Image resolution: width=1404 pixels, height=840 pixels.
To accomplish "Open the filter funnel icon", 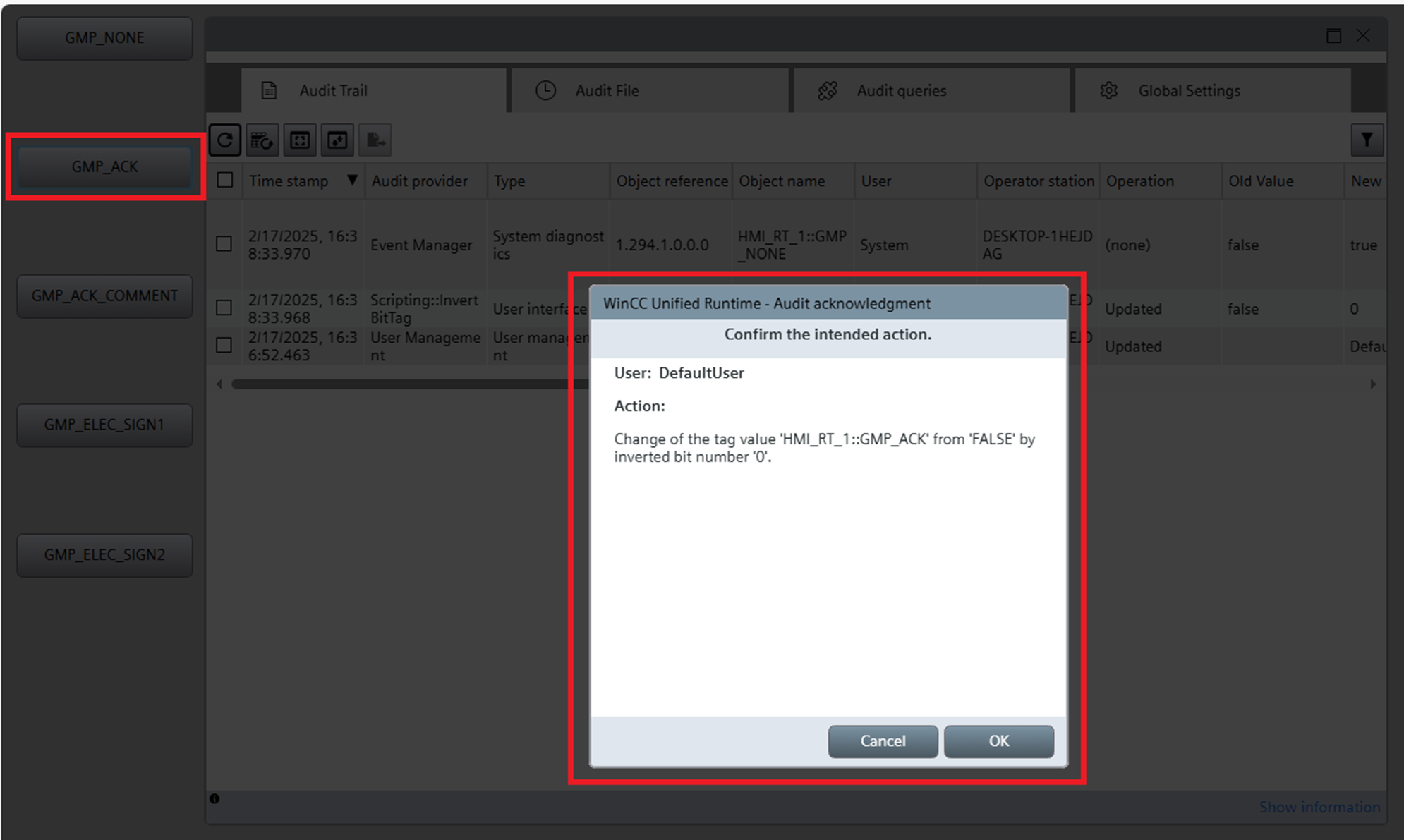I will [1367, 140].
